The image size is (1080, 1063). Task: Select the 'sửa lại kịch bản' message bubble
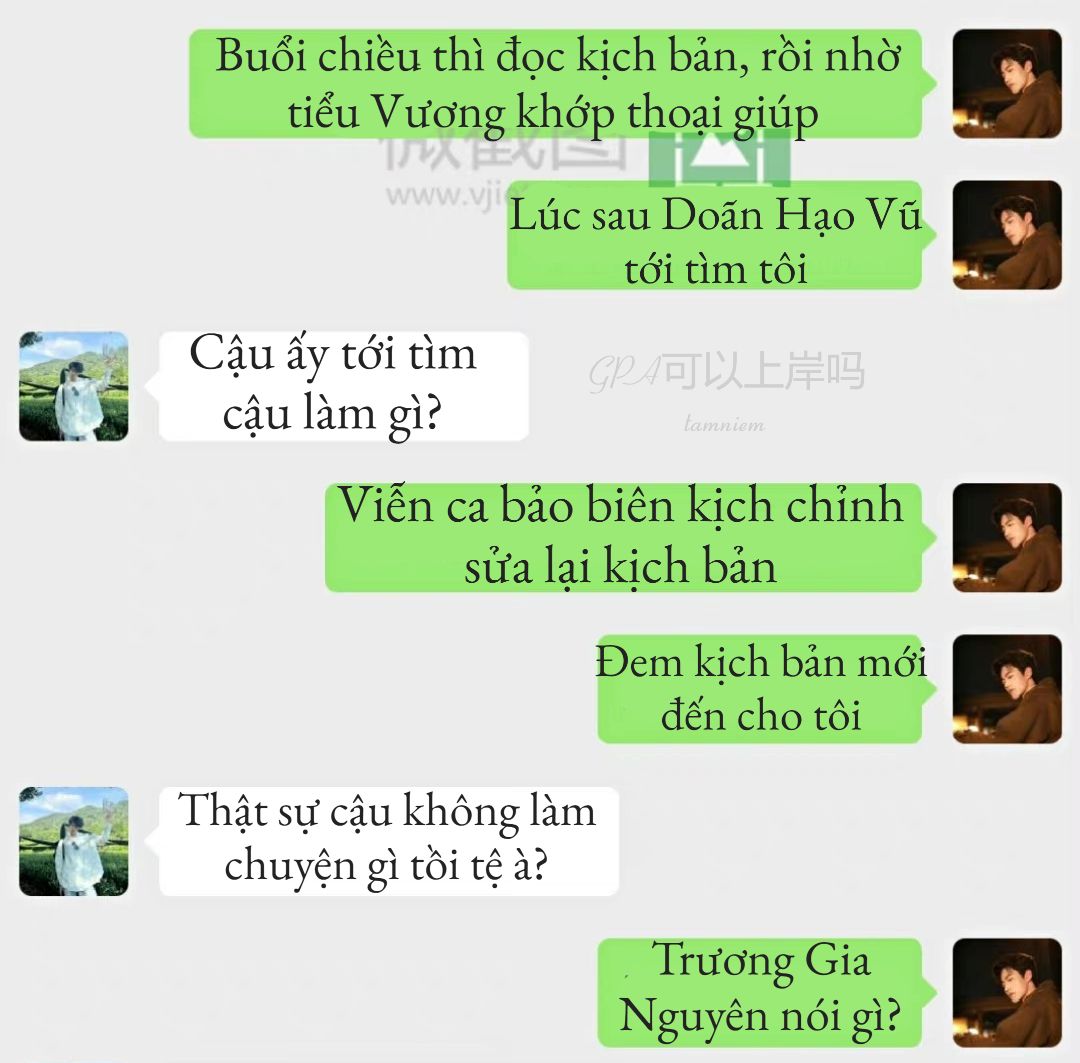coord(623,538)
